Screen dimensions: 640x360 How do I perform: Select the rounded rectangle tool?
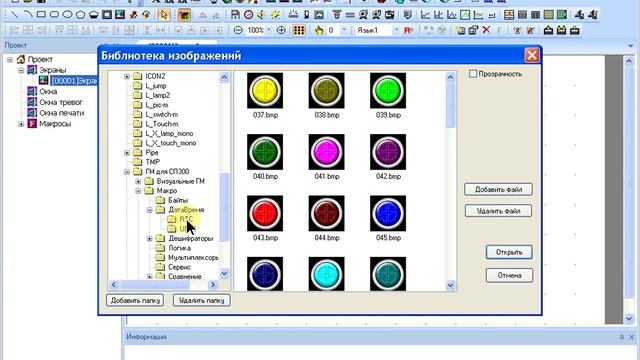pos(54,15)
